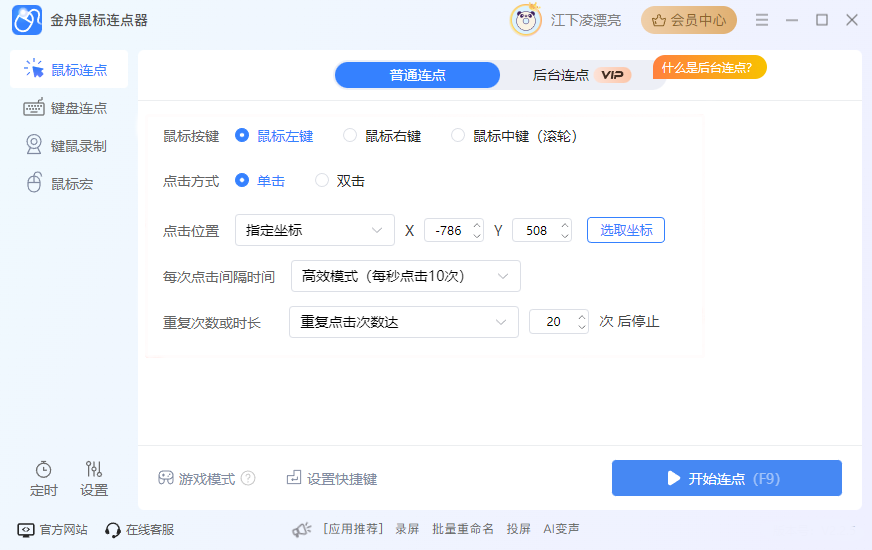Screen dimensions: 872x550
Task: Click the 开始连点 (F9) button
Action: coord(727,478)
